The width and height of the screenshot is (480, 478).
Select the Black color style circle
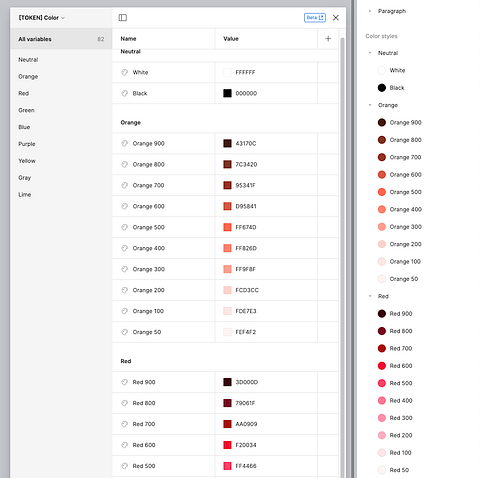(x=382, y=88)
